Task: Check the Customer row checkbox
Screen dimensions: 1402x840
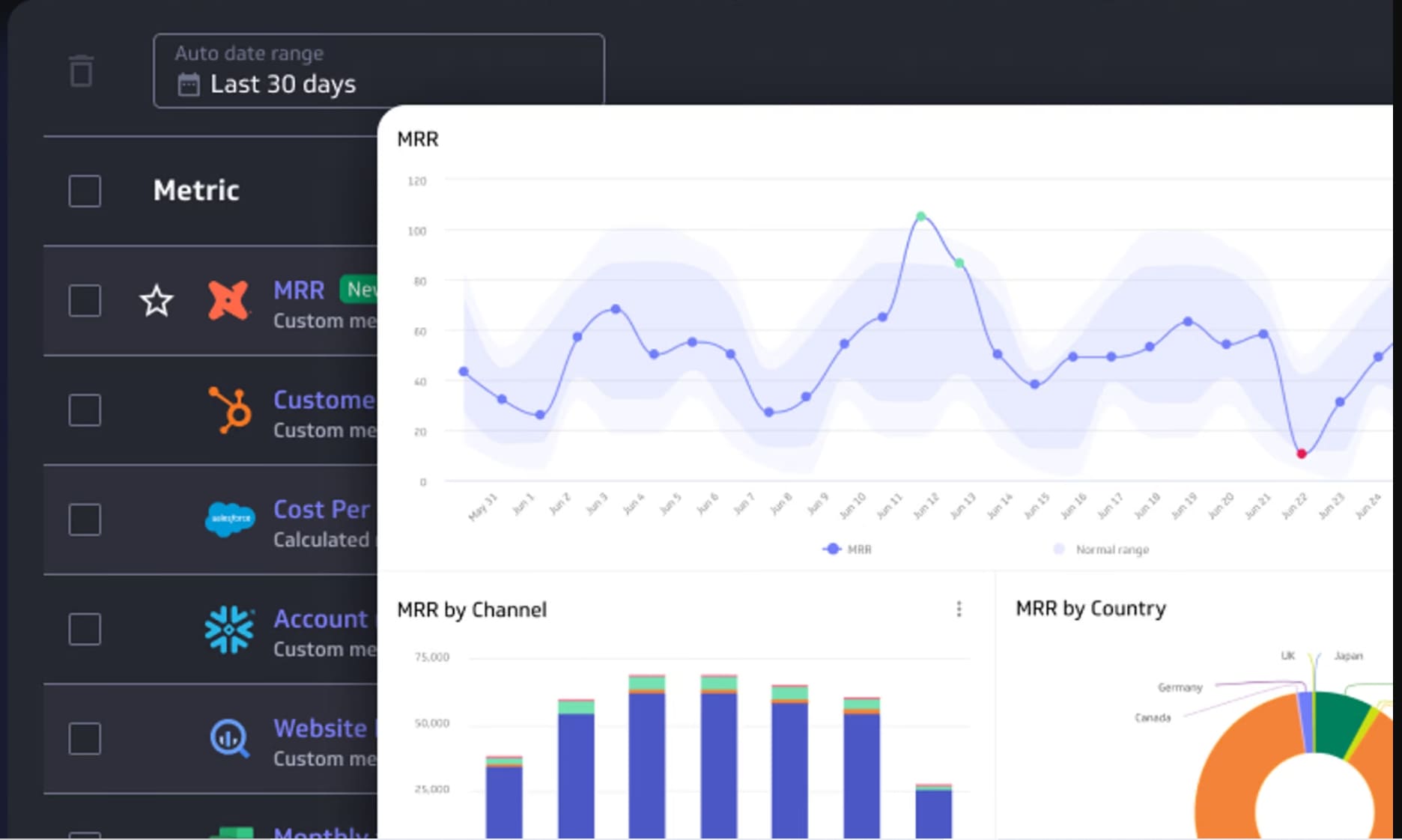Action: (85, 410)
